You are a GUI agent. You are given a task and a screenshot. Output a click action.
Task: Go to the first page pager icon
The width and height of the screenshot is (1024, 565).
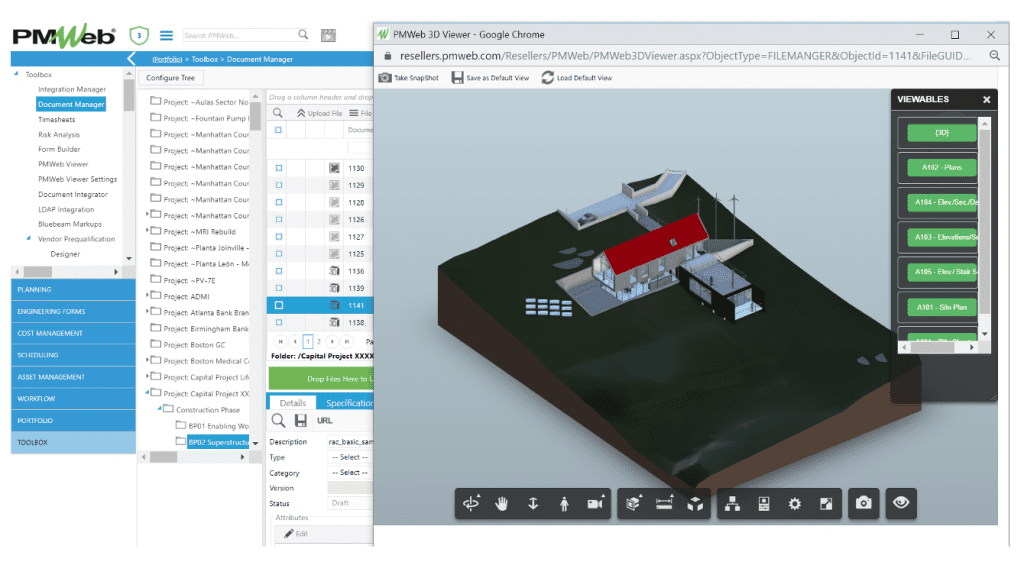coord(280,341)
